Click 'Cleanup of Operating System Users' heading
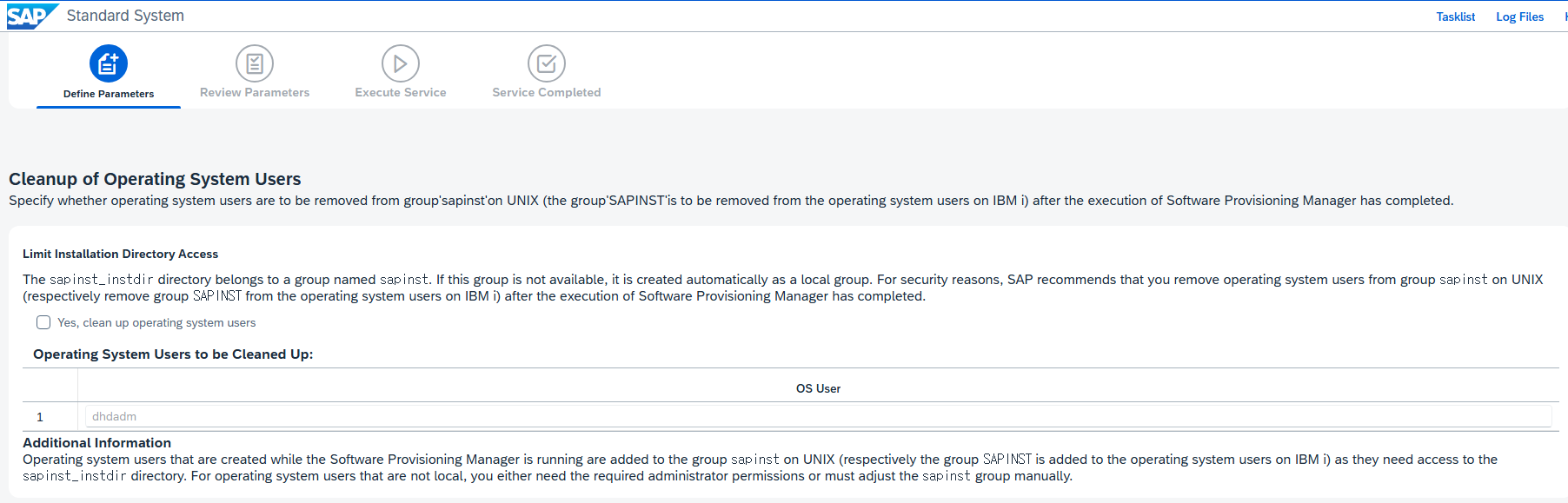The width and height of the screenshot is (1568, 503). (155, 179)
